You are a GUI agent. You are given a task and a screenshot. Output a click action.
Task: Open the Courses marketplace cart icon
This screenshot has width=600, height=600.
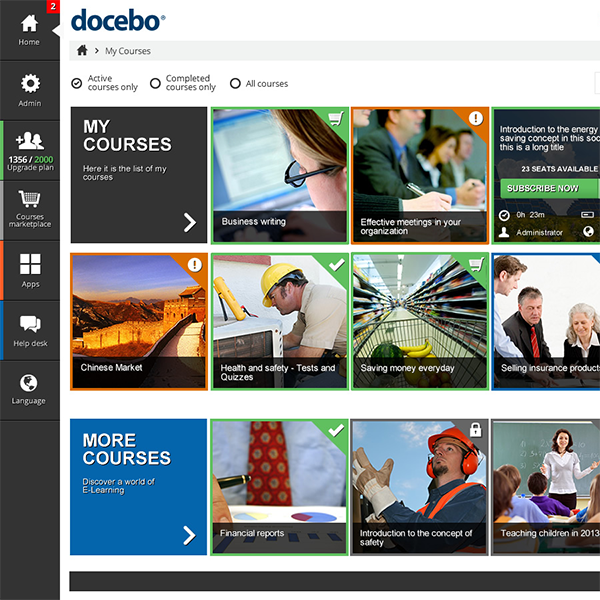coord(30,200)
